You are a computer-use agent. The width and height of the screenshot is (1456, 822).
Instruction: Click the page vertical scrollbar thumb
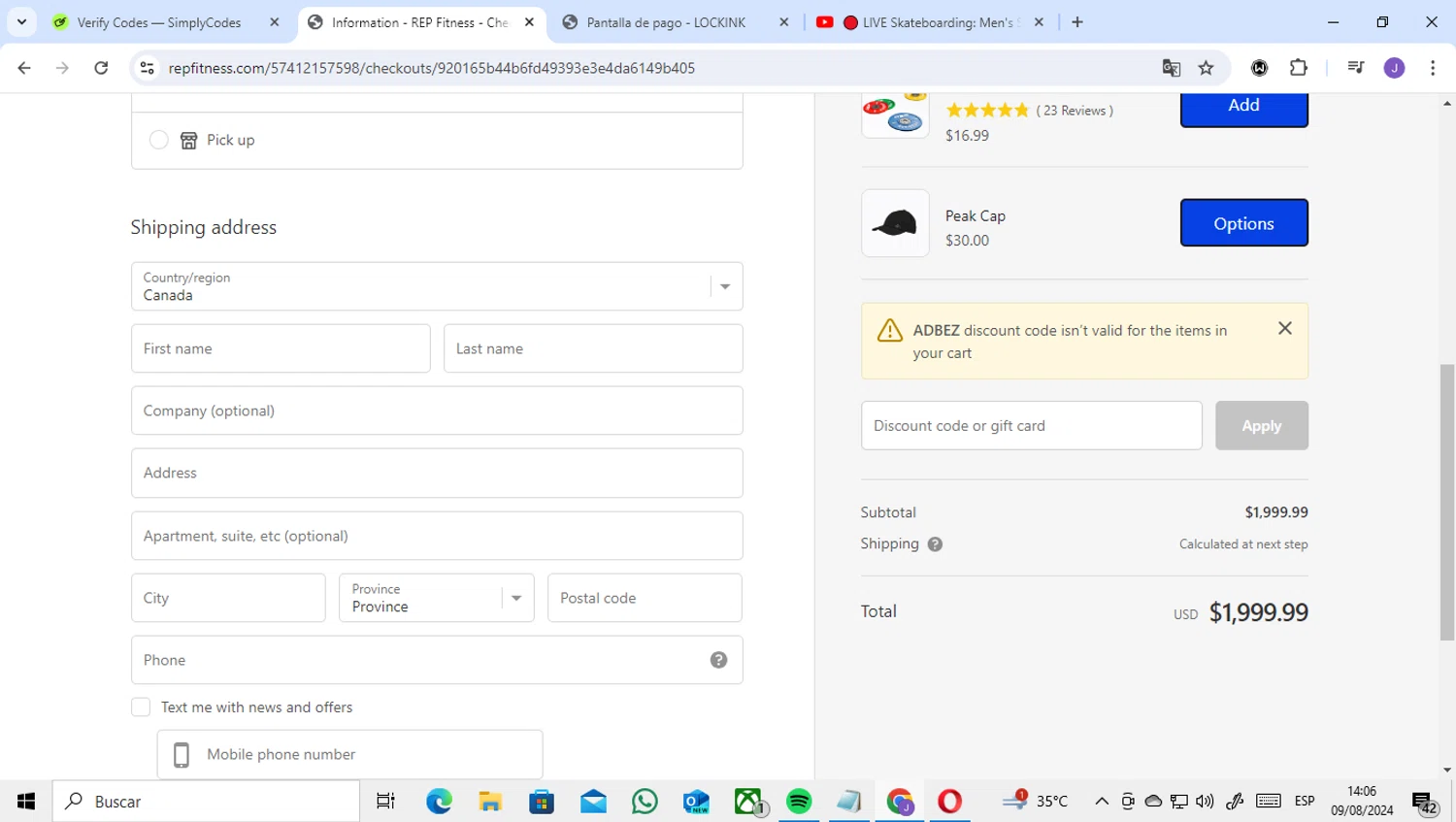coord(1446,502)
